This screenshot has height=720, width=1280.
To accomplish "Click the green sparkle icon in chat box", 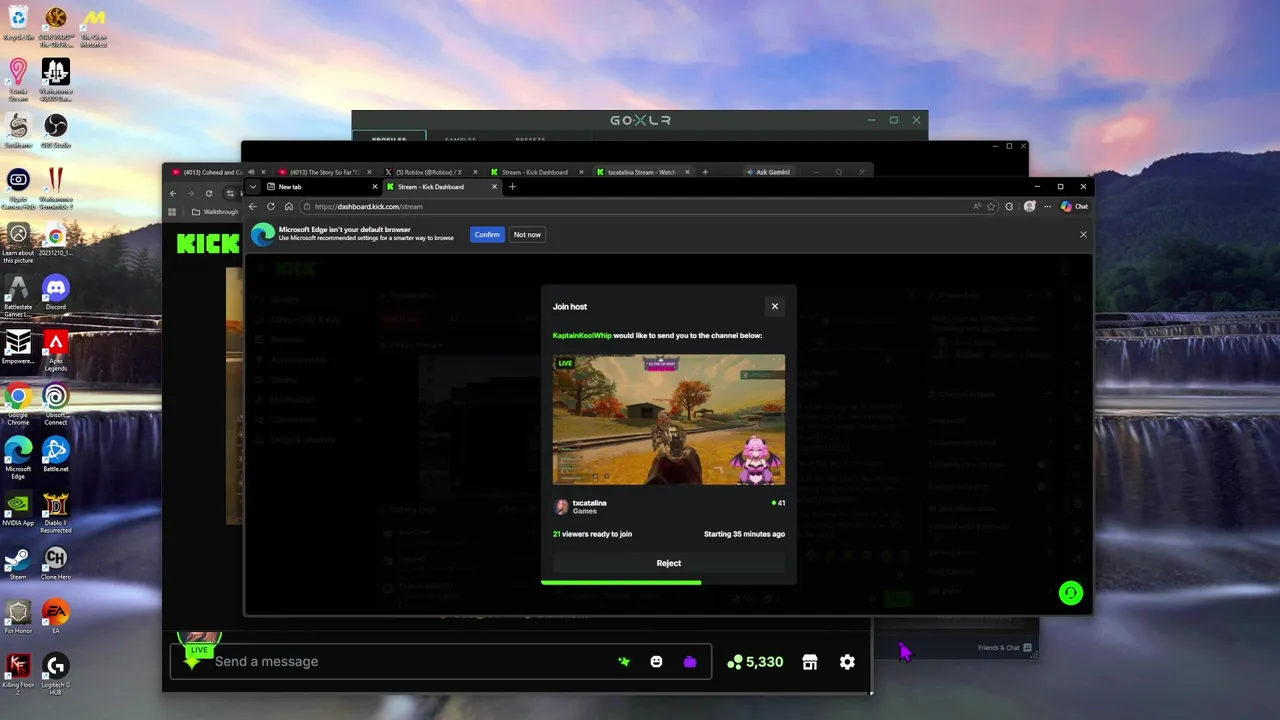I will [x=624, y=662].
